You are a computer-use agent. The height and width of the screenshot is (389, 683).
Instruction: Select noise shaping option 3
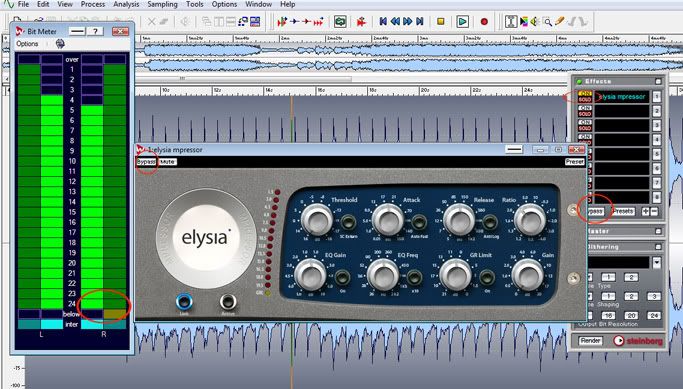tap(654, 296)
